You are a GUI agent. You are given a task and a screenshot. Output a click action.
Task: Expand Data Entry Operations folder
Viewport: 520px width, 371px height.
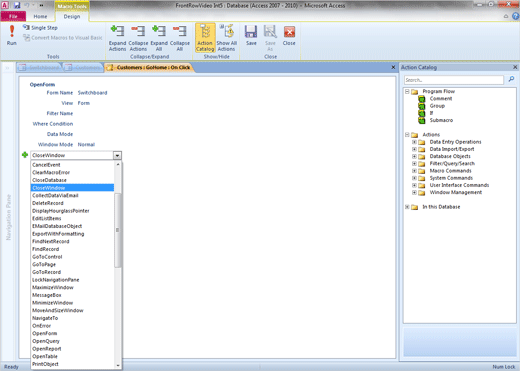(x=414, y=142)
